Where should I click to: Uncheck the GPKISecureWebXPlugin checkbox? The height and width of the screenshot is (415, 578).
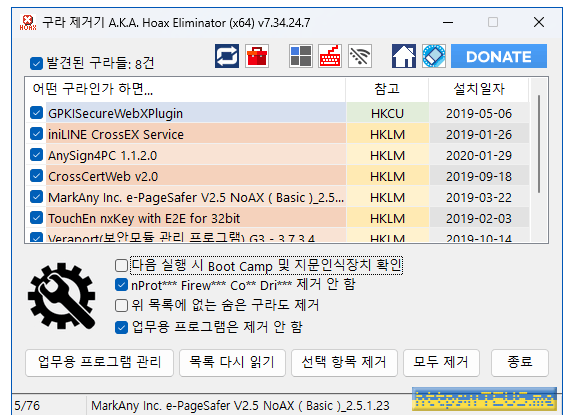tap(36, 113)
